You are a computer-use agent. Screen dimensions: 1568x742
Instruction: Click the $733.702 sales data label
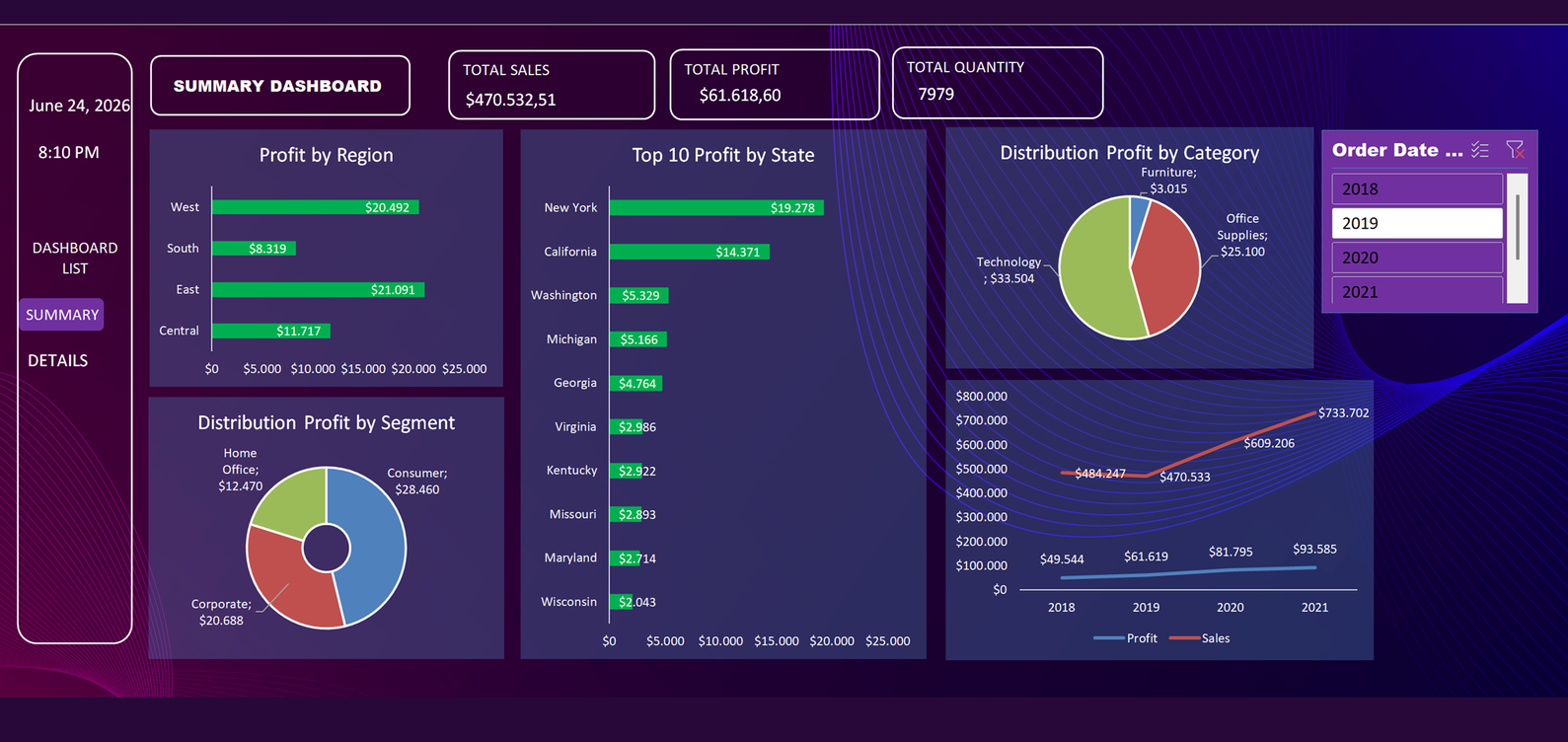tap(1344, 412)
